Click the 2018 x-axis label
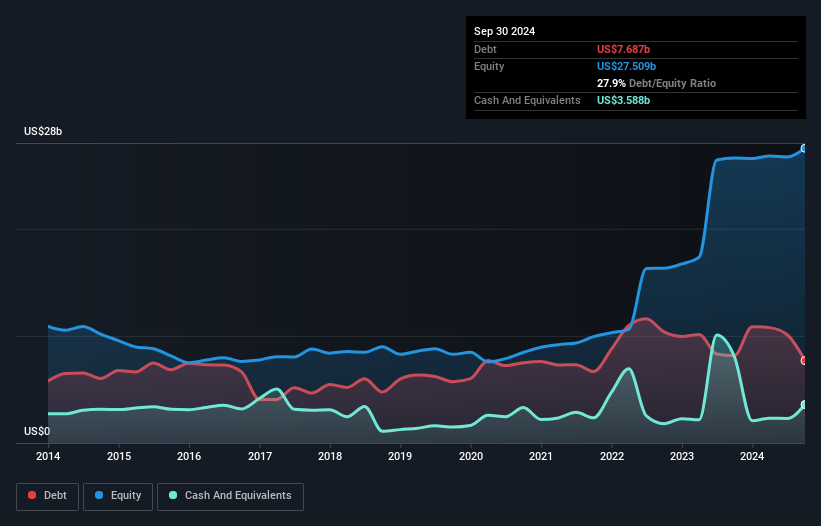This screenshot has width=821, height=526. 330,456
